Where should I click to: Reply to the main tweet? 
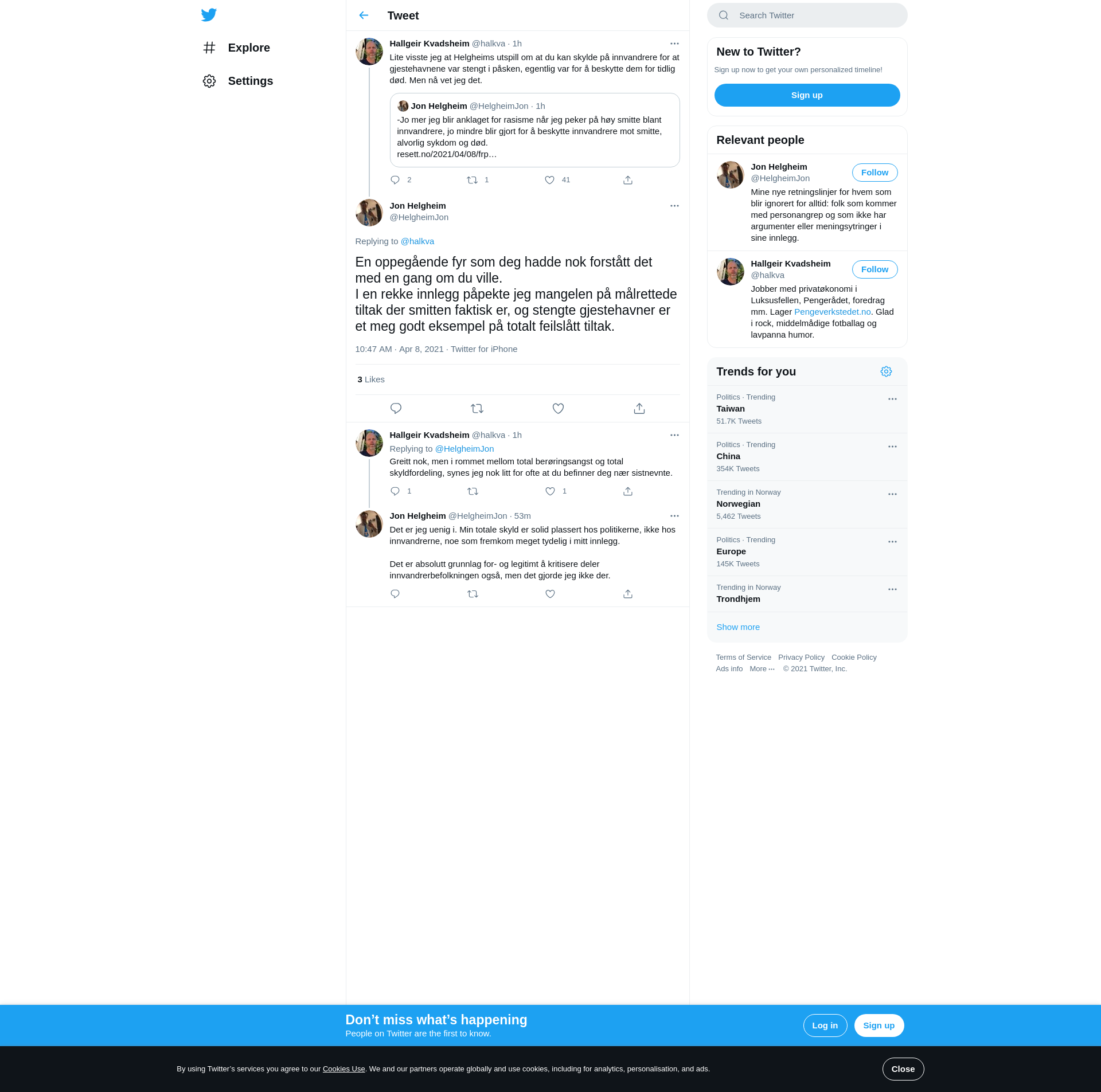click(396, 409)
